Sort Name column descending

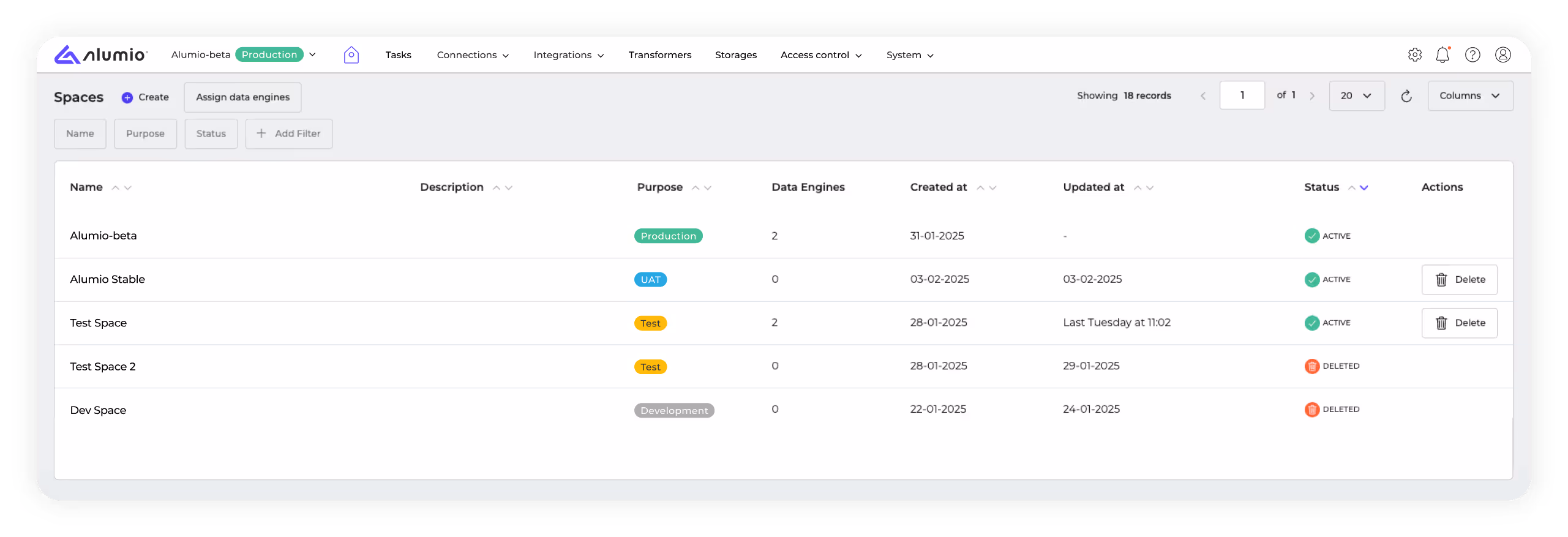click(x=128, y=188)
